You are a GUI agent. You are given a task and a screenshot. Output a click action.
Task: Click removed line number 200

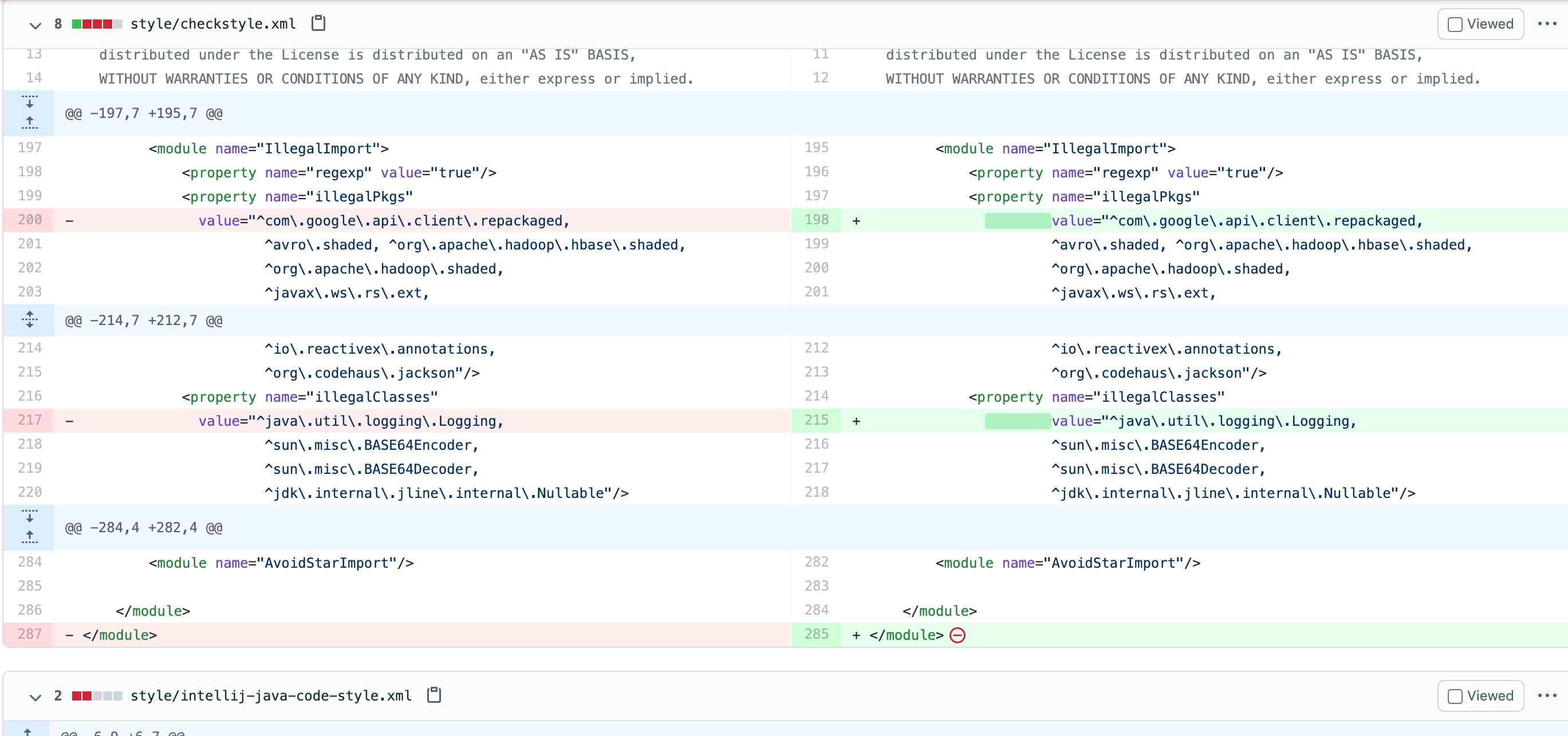(x=29, y=220)
